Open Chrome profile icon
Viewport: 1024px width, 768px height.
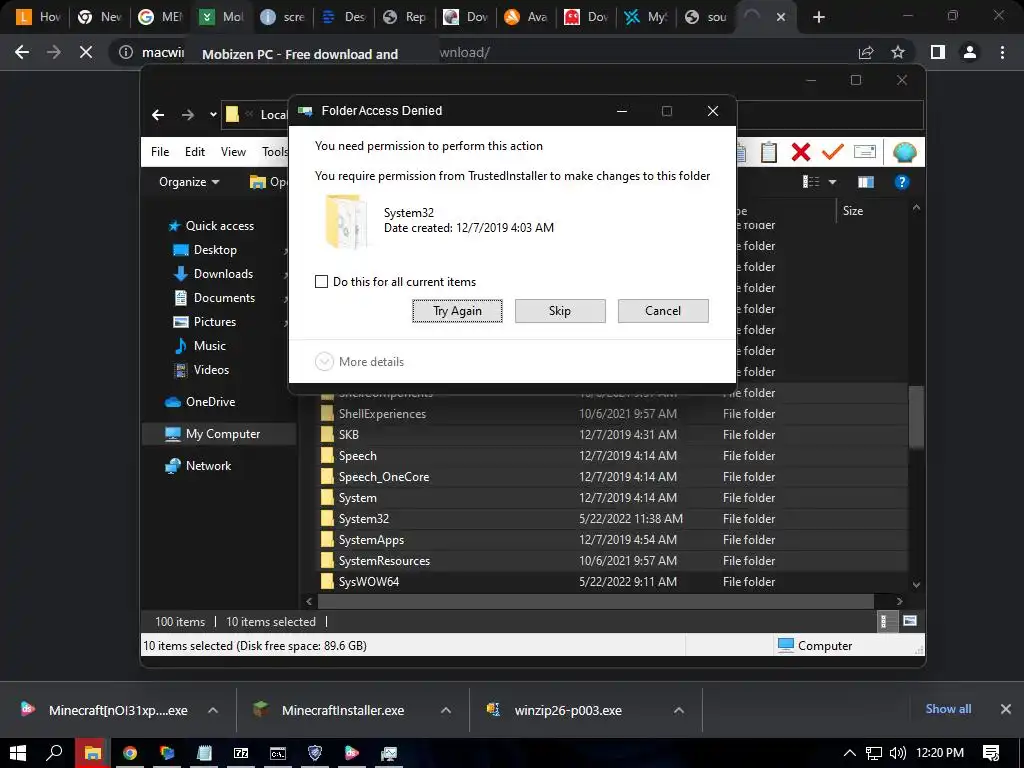point(970,52)
